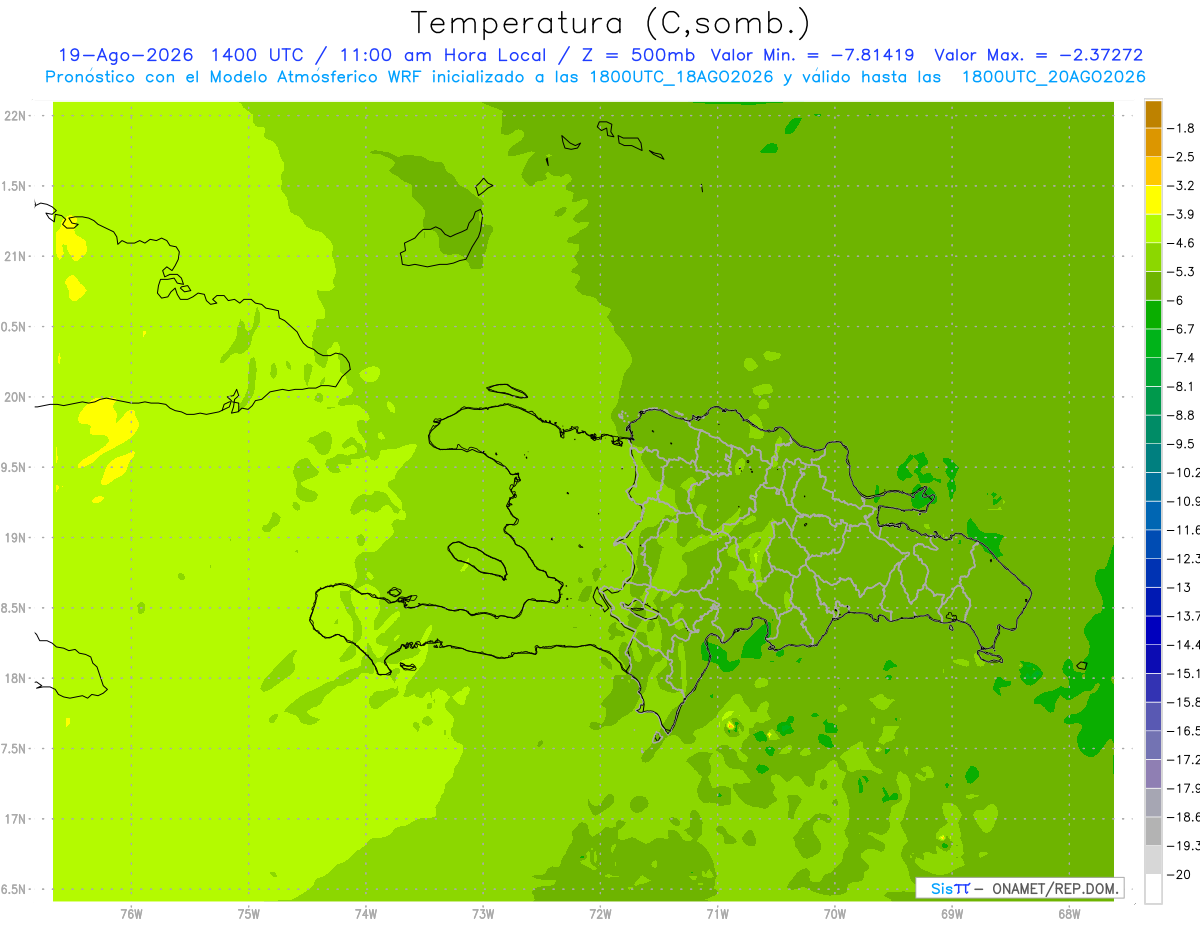Click the dark orange top colorbar segment
The height and width of the screenshot is (927, 1200).
(x=1154, y=114)
